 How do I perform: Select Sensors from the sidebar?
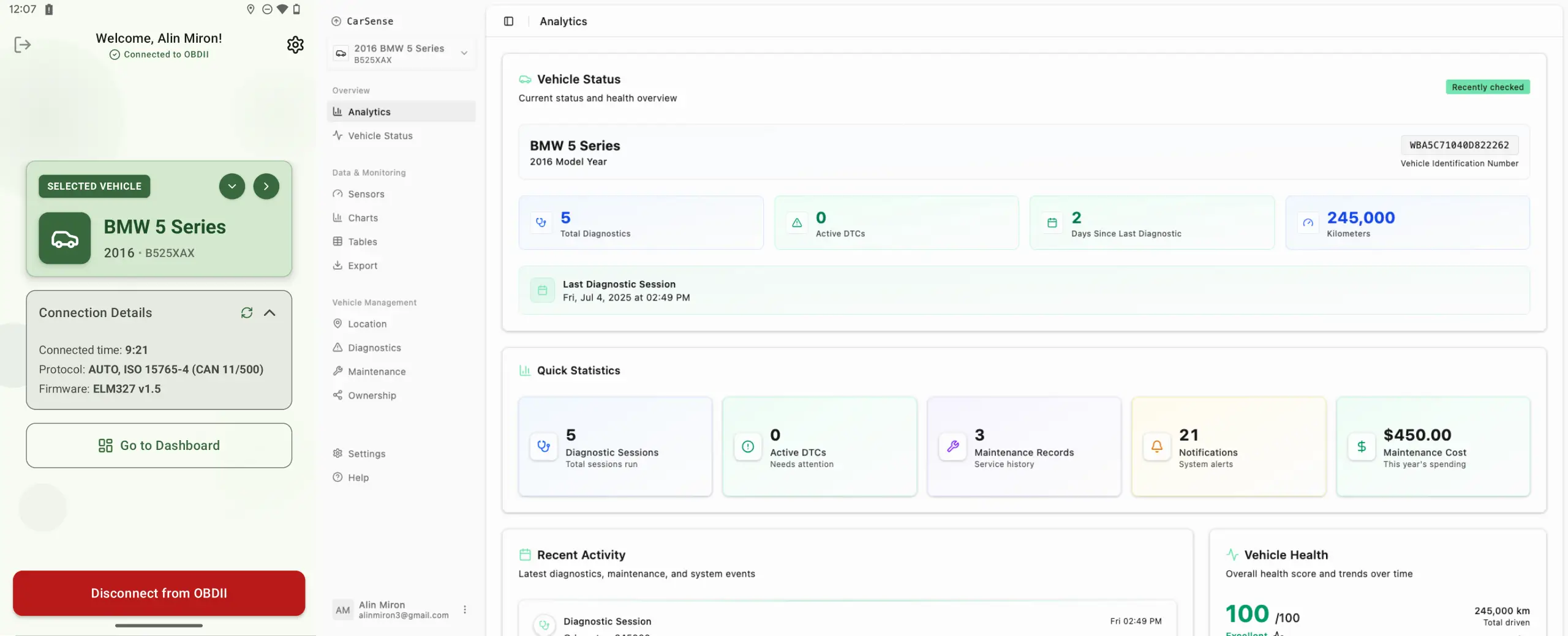click(x=366, y=194)
